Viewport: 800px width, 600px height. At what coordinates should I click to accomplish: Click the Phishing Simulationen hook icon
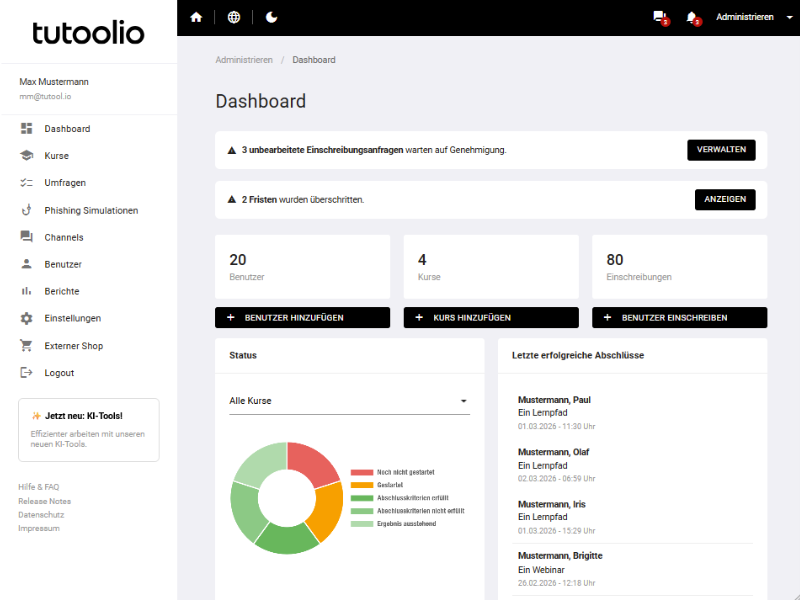click(x=26, y=210)
